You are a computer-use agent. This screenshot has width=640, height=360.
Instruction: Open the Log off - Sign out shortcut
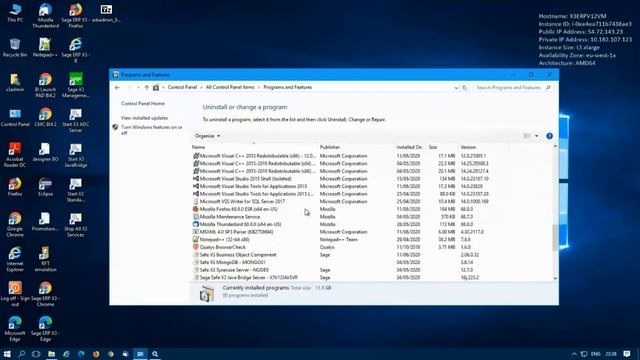tap(15, 294)
